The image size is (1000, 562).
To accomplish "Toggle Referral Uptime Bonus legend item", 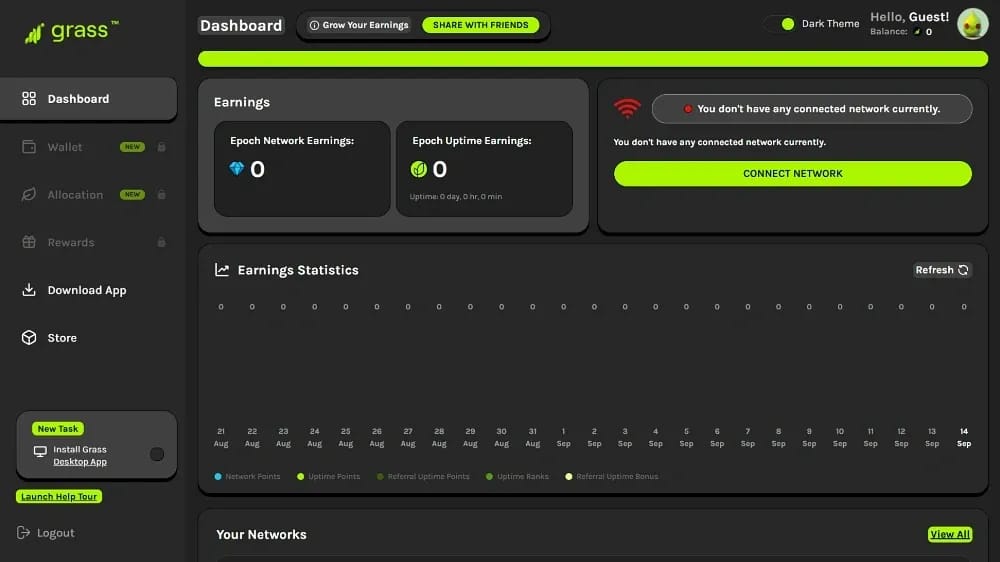I will click(612, 477).
